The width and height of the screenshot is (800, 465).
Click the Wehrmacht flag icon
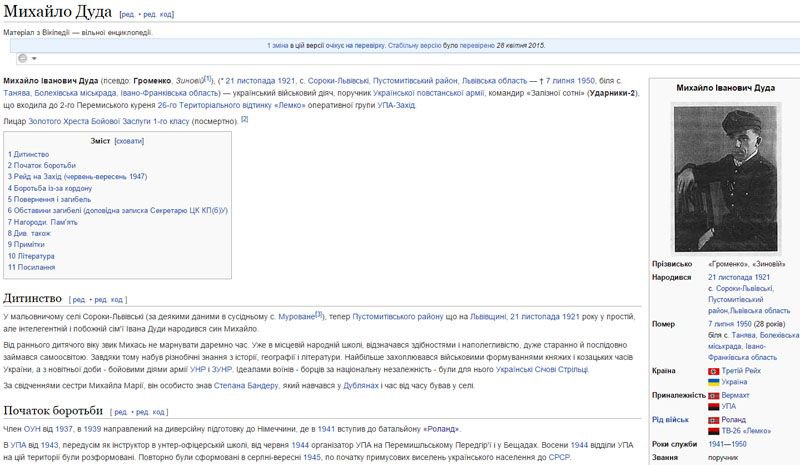(714, 396)
